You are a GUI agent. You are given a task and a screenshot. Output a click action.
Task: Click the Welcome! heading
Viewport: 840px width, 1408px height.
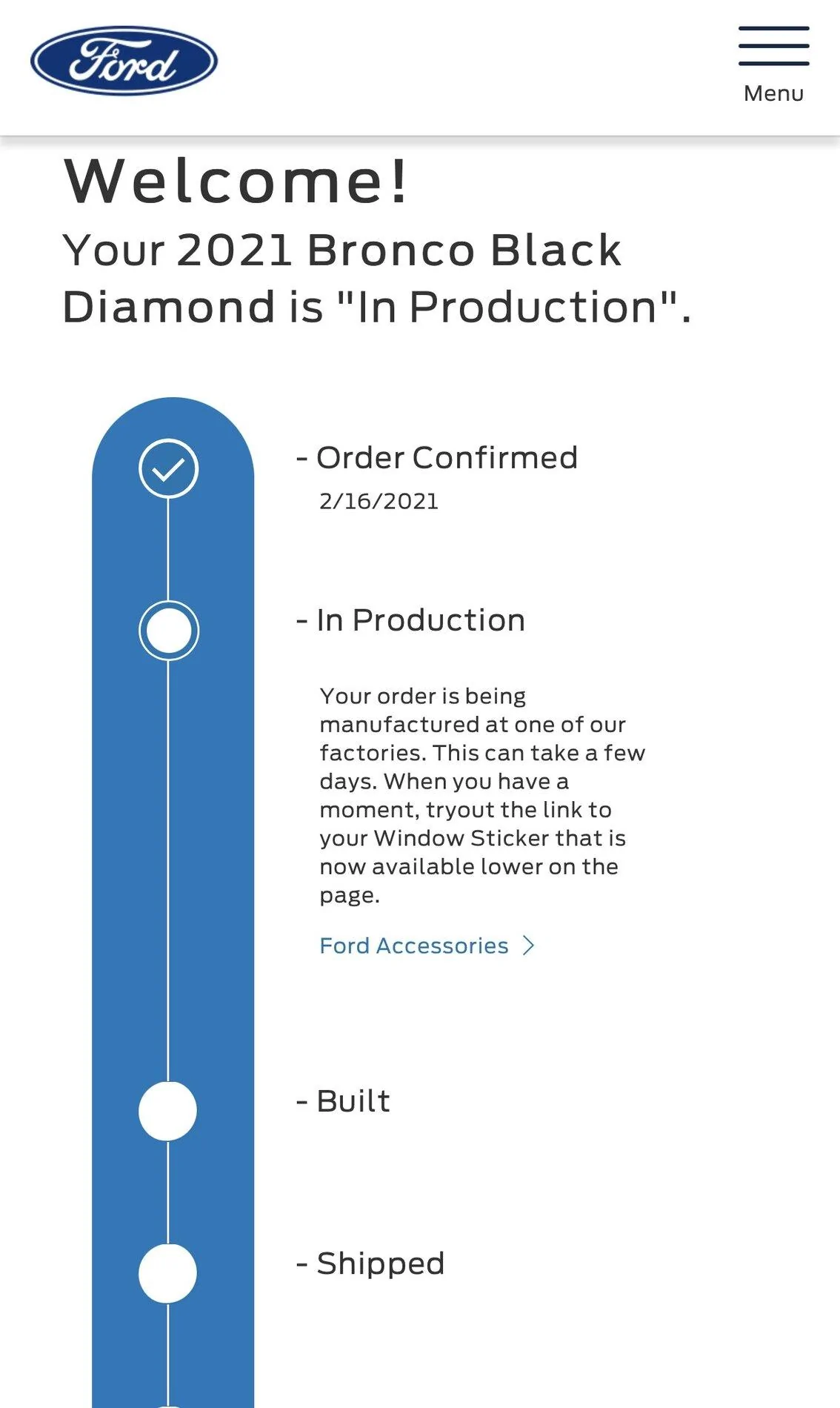pyautogui.click(x=236, y=182)
